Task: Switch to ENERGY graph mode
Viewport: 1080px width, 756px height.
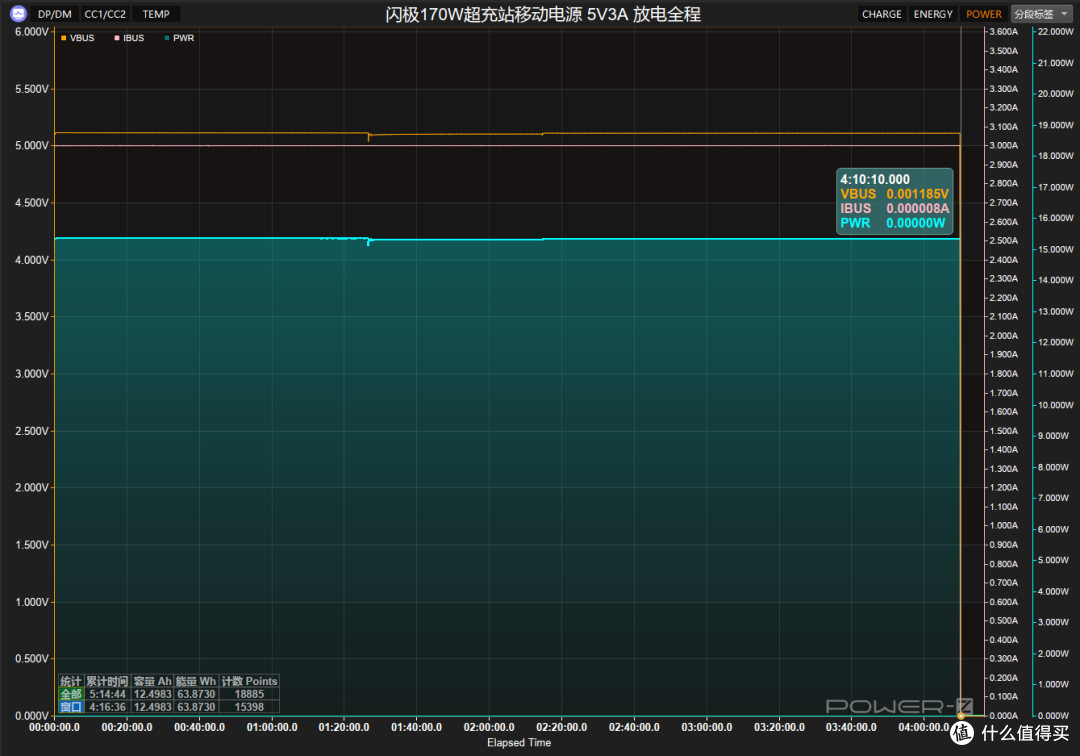Action: point(933,14)
